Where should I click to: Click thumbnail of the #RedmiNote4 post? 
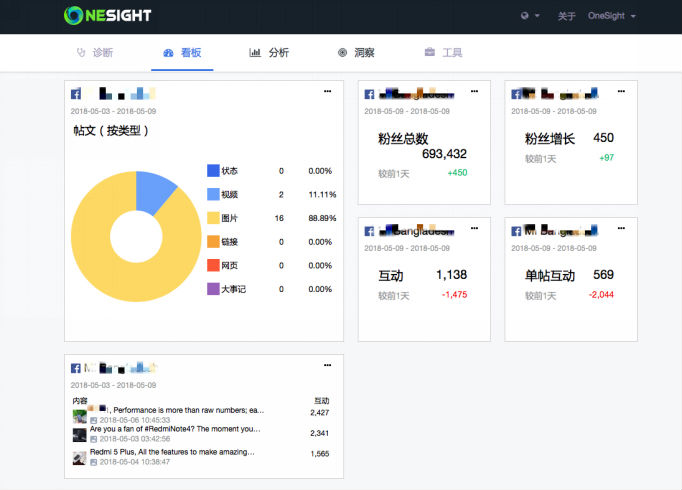click(x=80, y=435)
